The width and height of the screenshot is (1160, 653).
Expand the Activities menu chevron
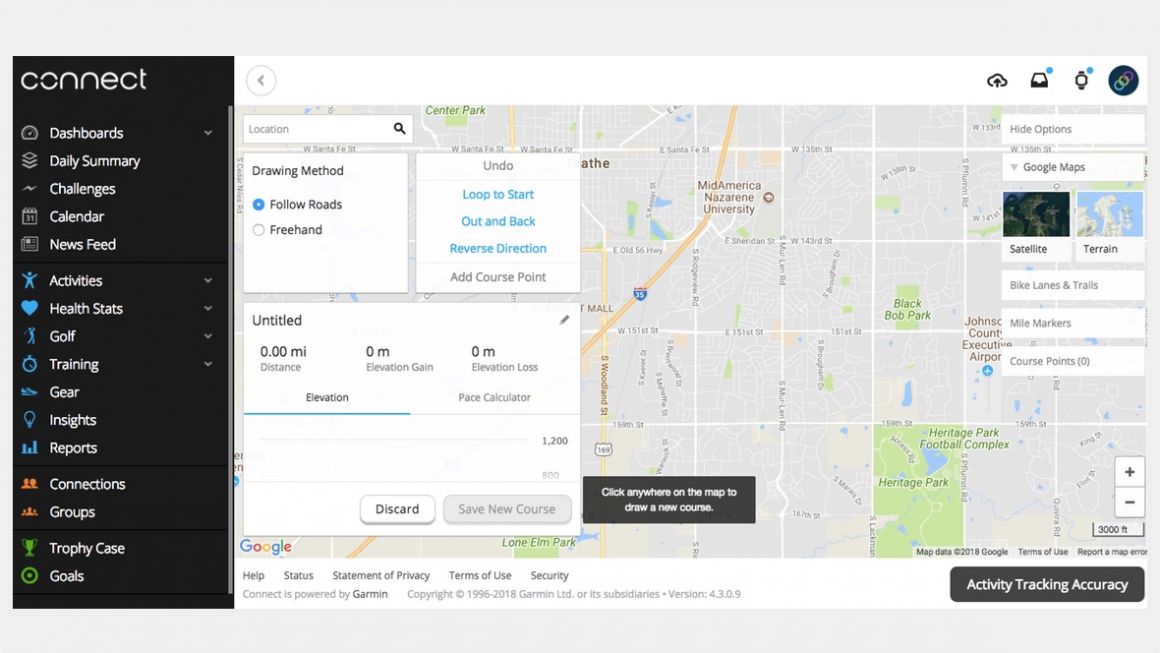pyautogui.click(x=209, y=280)
